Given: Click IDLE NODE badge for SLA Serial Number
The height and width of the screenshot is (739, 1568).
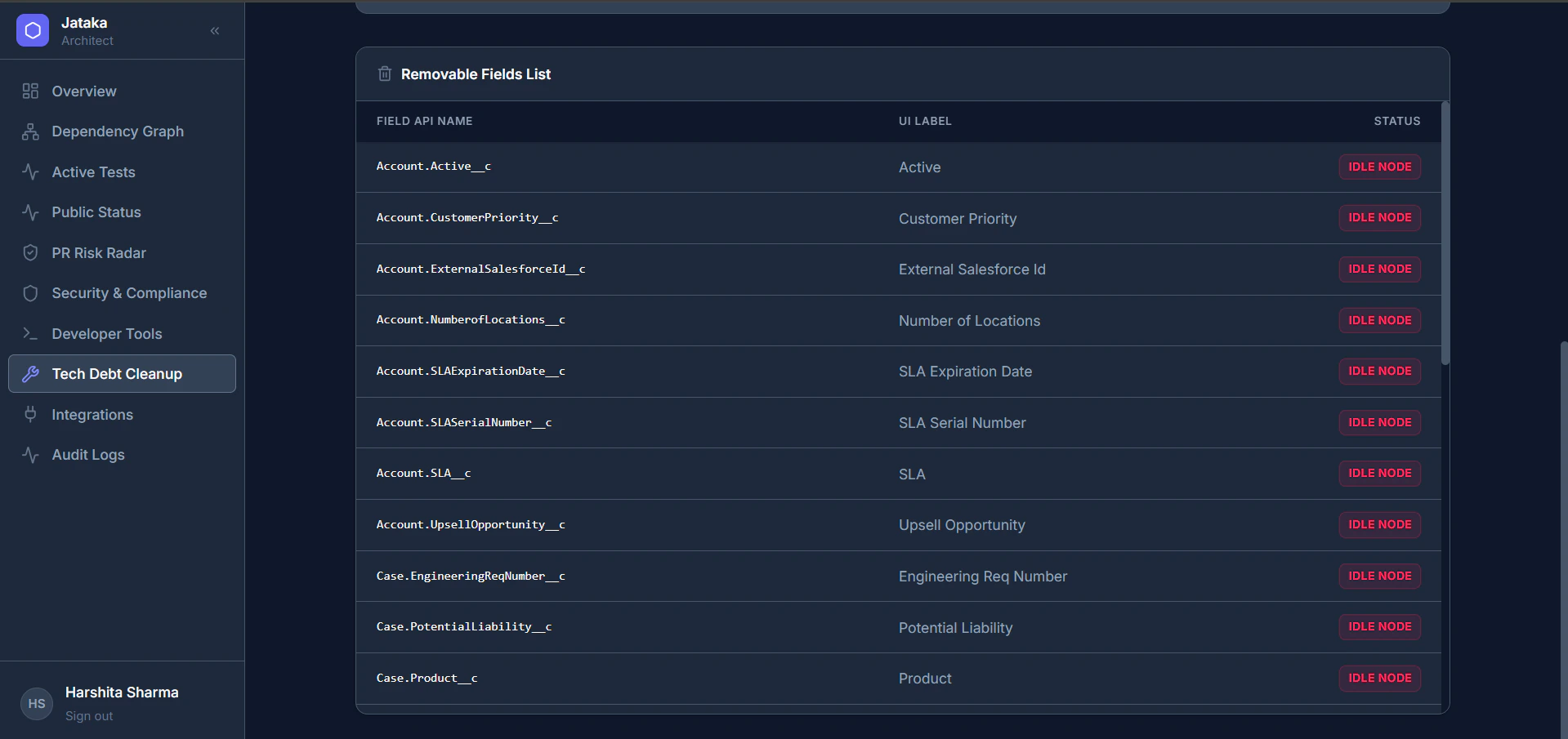Looking at the screenshot, I should [1379, 423].
